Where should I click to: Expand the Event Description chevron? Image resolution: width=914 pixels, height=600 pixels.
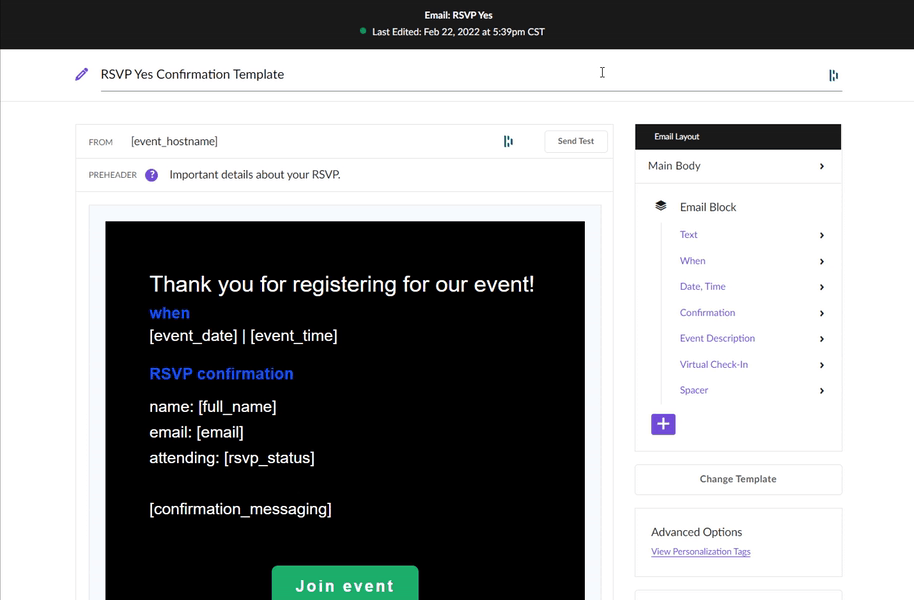pyautogui.click(x=821, y=339)
